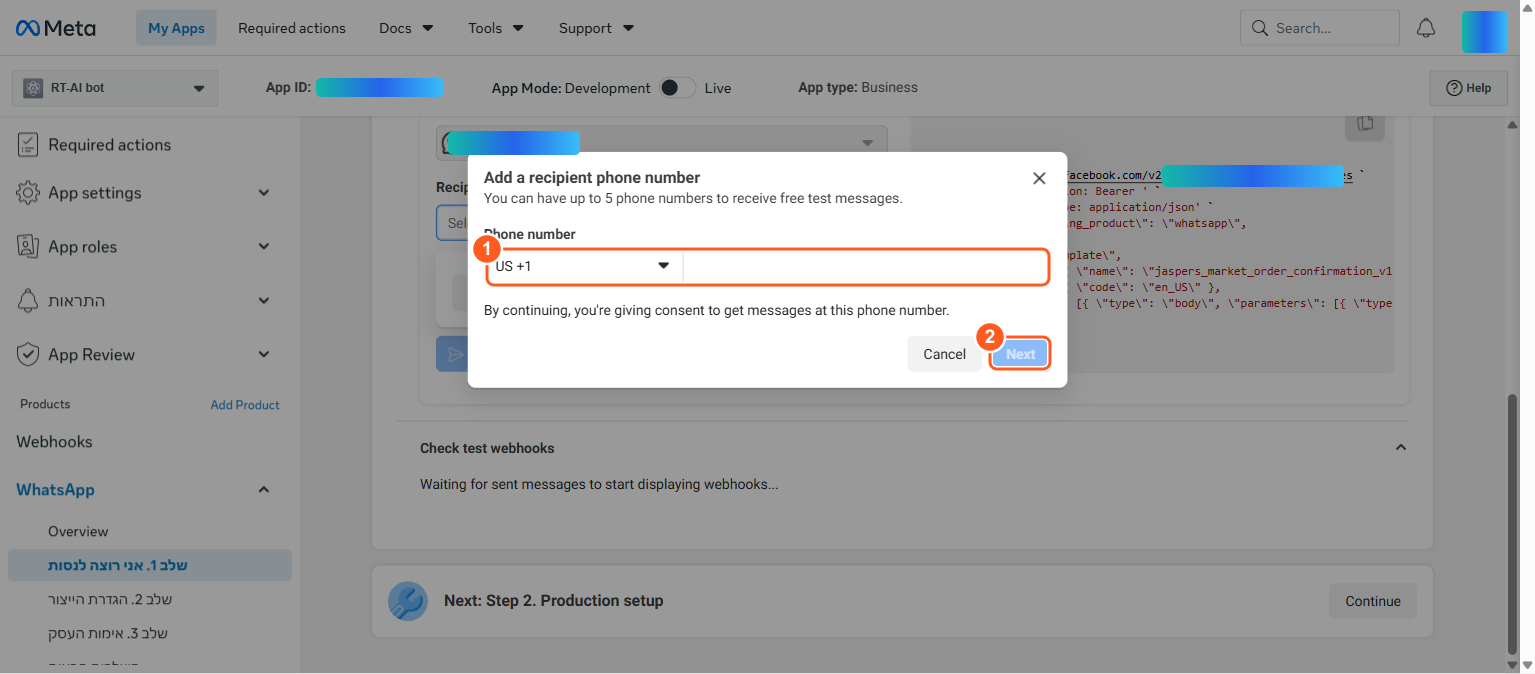Open the US +1 country code dropdown
The image size is (1535, 674).
click(x=584, y=266)
